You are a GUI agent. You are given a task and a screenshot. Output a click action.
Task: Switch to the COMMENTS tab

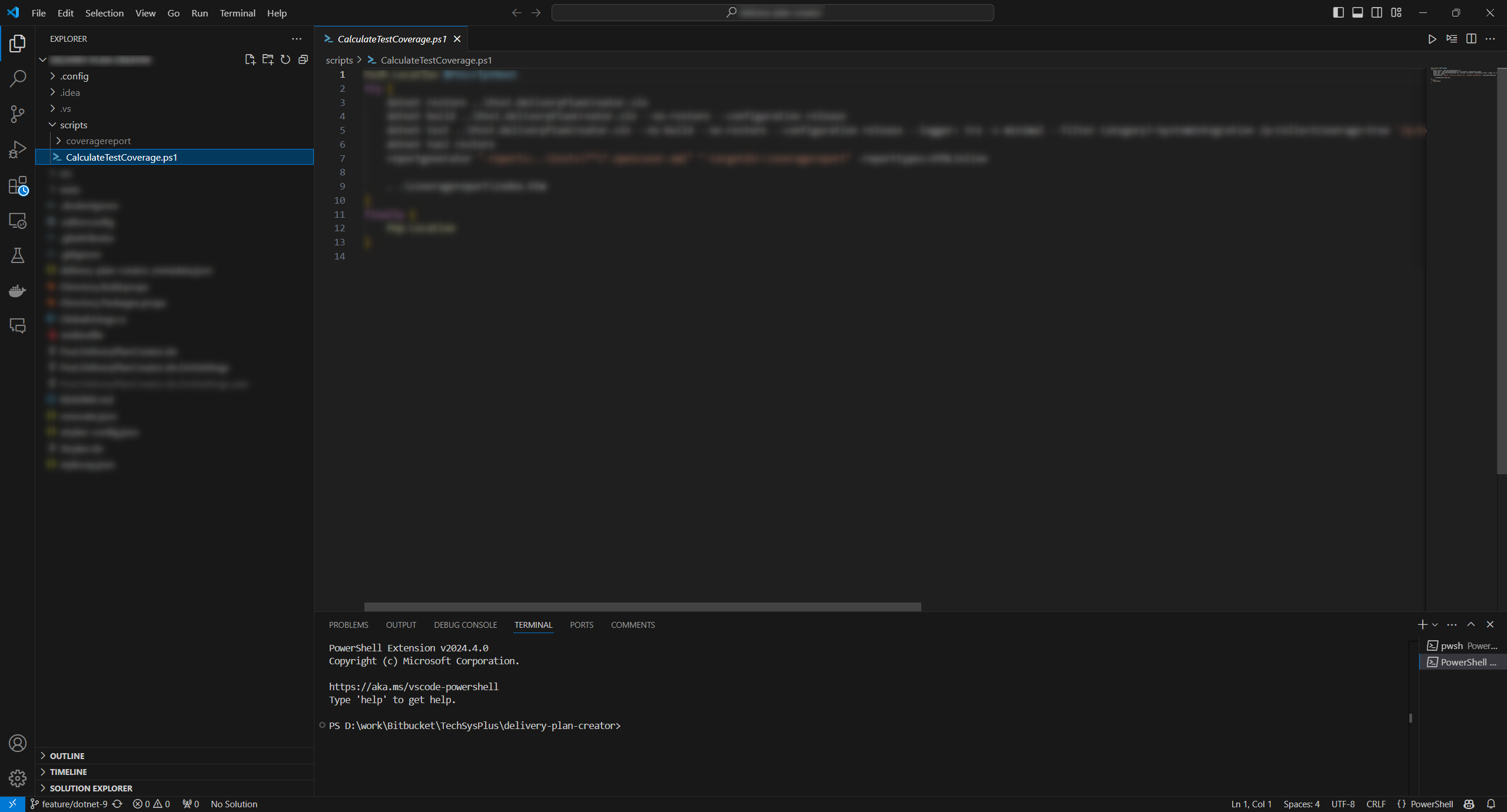[x=633, y=625]
